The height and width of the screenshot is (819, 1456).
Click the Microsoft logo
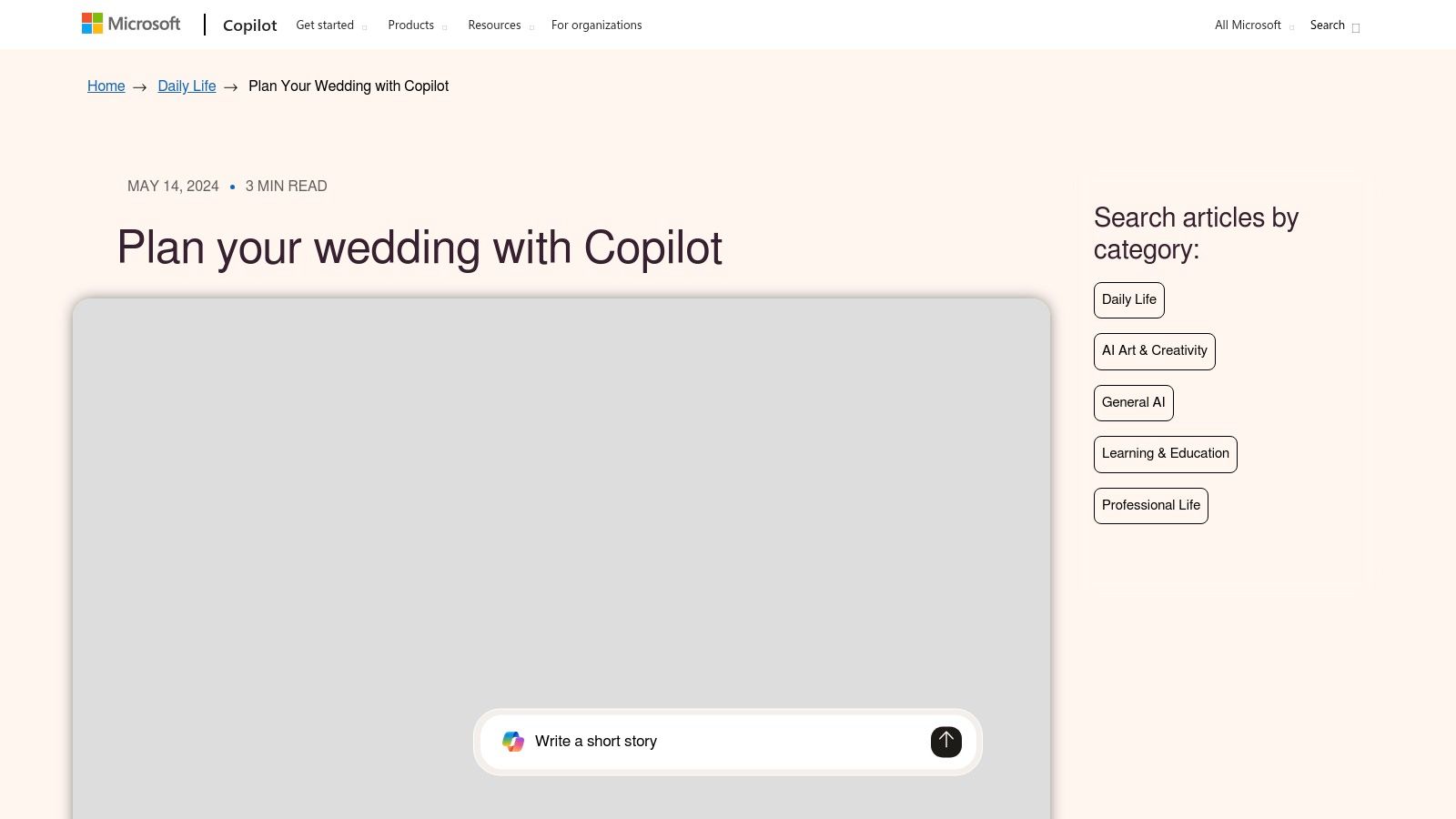coord(131,24)
